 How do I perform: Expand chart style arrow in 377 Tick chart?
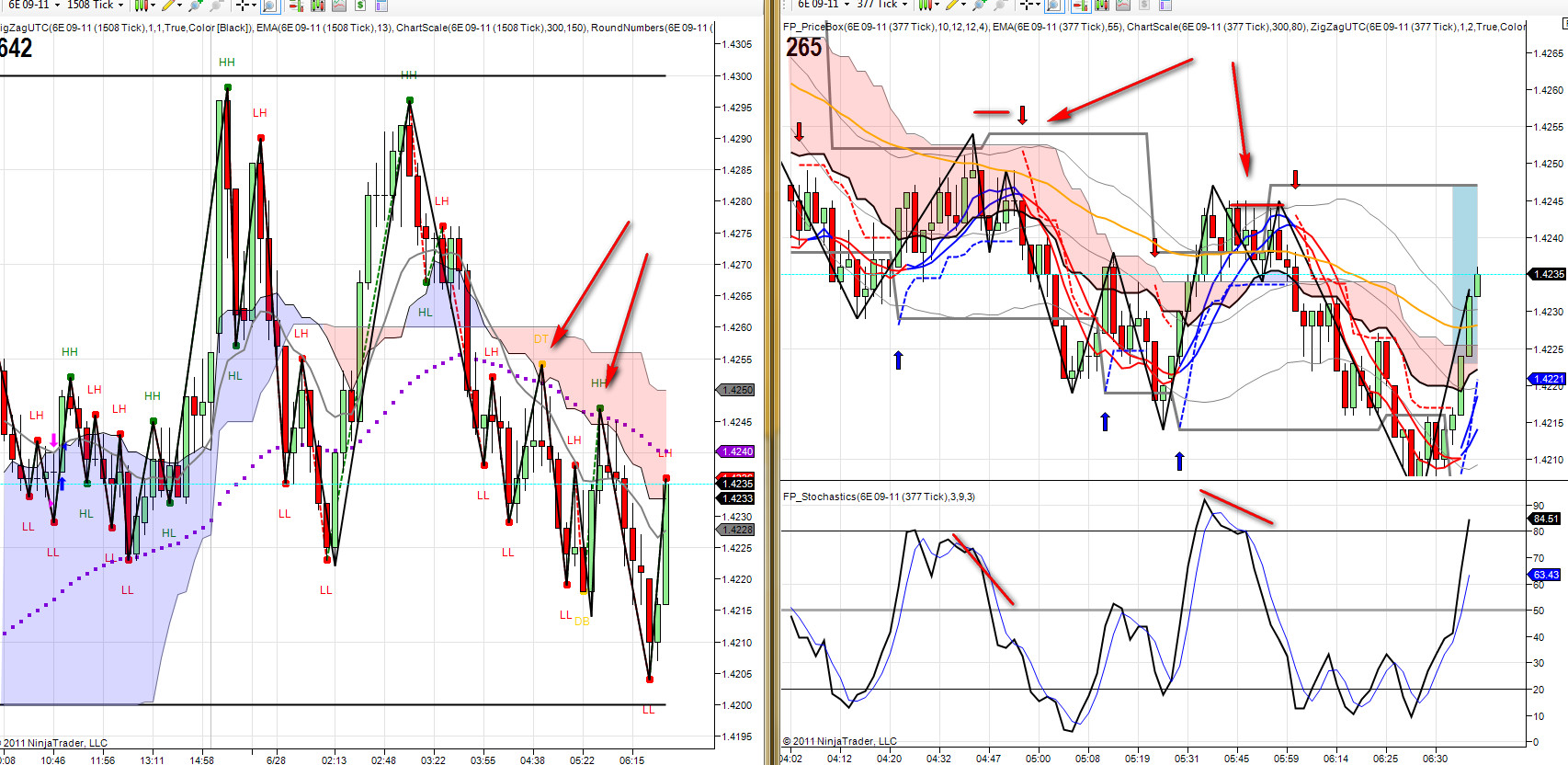click(937, 5)
